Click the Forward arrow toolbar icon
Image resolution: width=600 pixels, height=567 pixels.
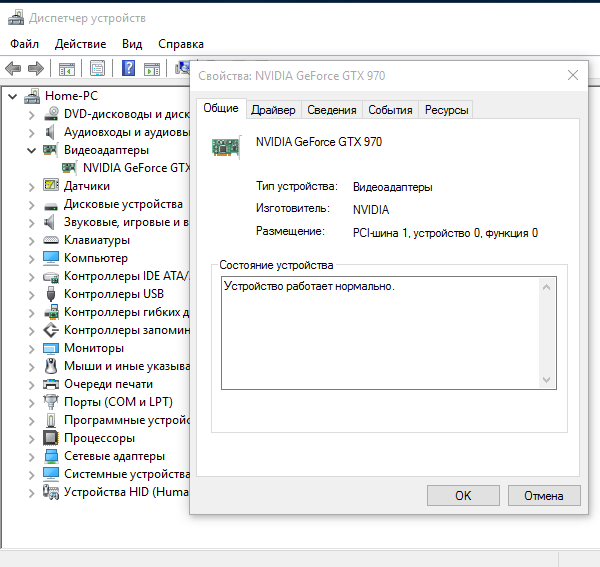coord(36,69)
